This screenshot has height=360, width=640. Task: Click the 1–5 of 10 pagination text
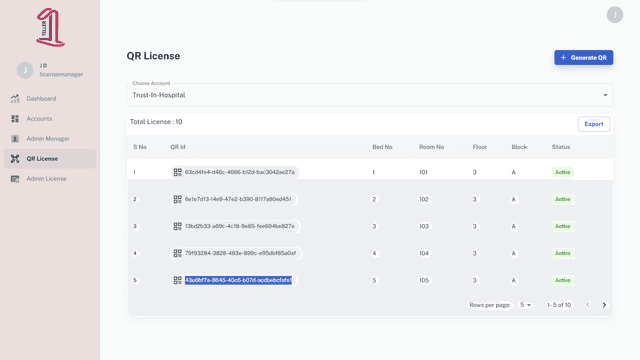(559, 305)
